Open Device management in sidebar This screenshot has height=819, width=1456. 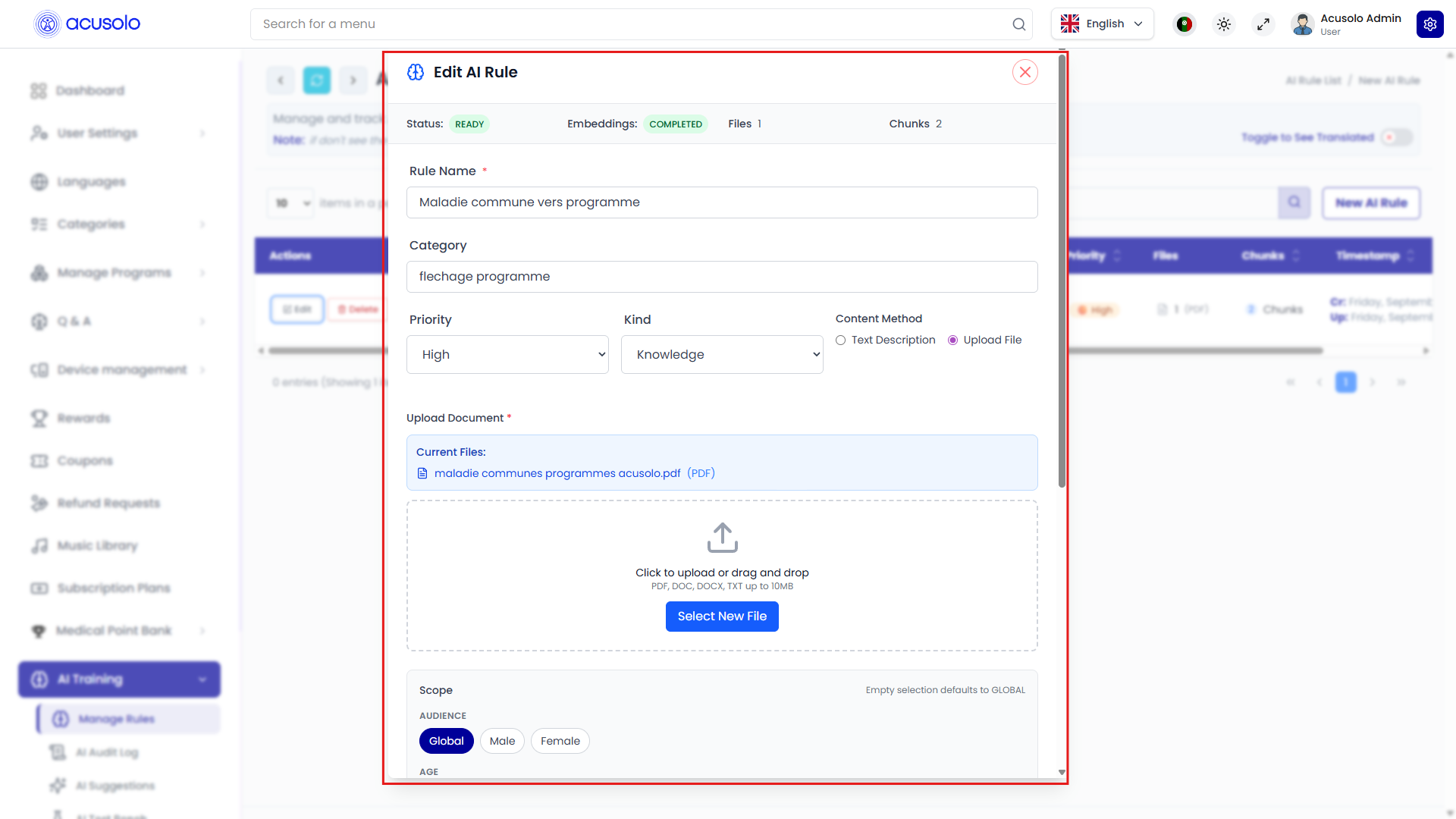coord(119,370)
